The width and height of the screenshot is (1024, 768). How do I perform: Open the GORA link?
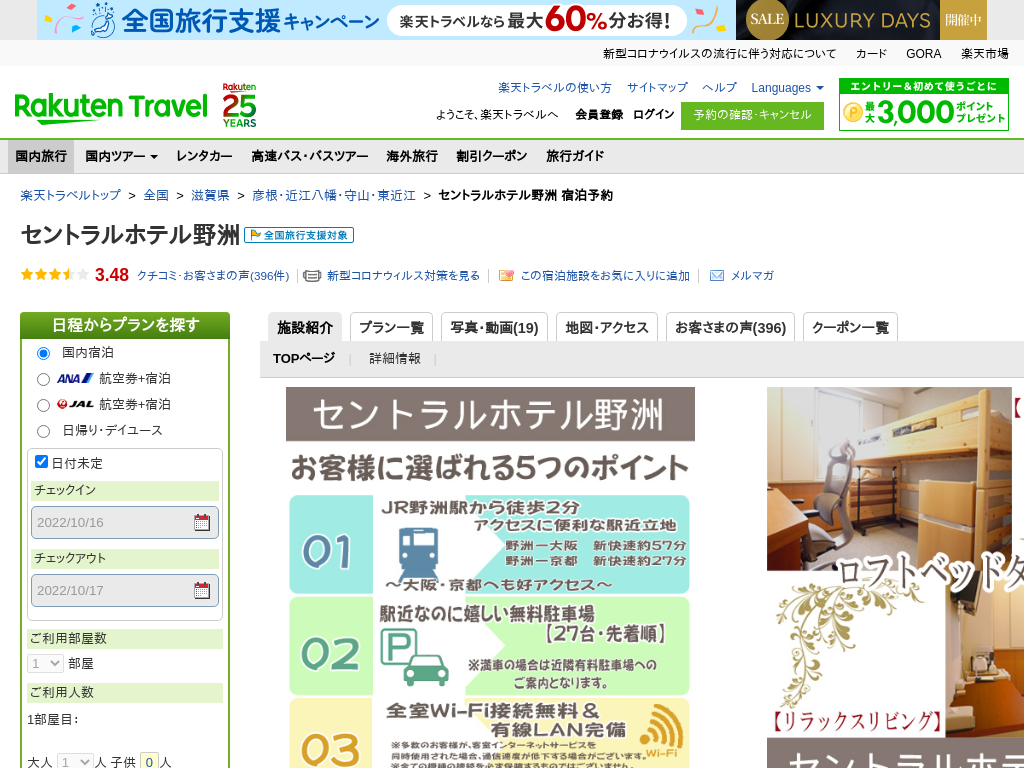[x=923, y=54]
